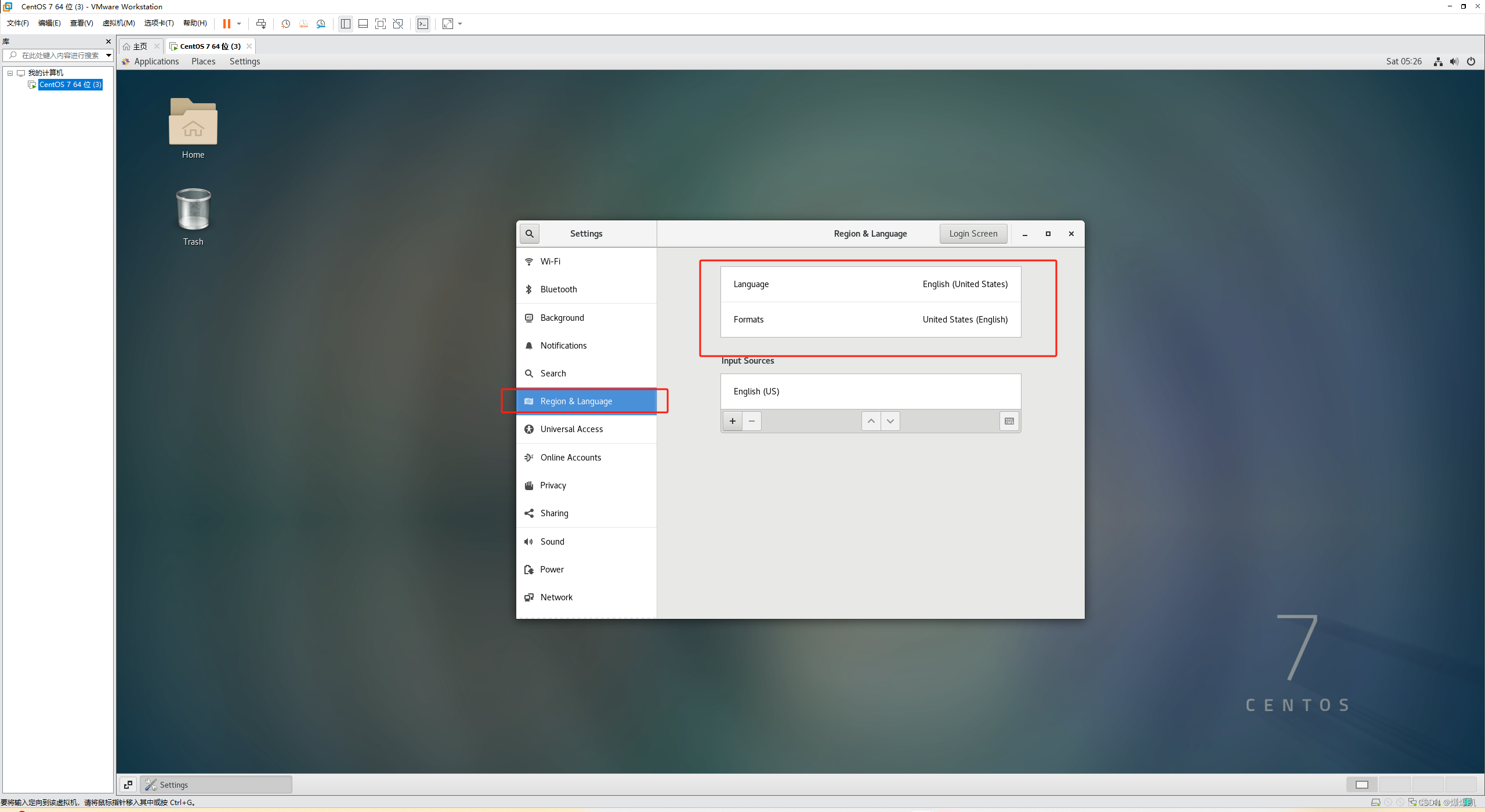The width and height of the screenshot is (1485, 812).
Task: Select Privacy in Settings sidebar
Action: (x=586, y=485)
